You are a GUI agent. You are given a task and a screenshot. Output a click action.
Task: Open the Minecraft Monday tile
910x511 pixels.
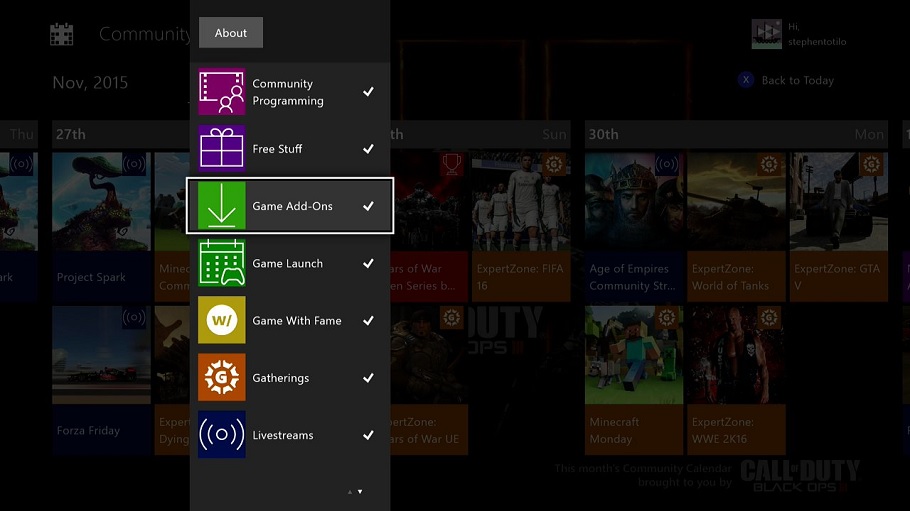tap(634, 380)
